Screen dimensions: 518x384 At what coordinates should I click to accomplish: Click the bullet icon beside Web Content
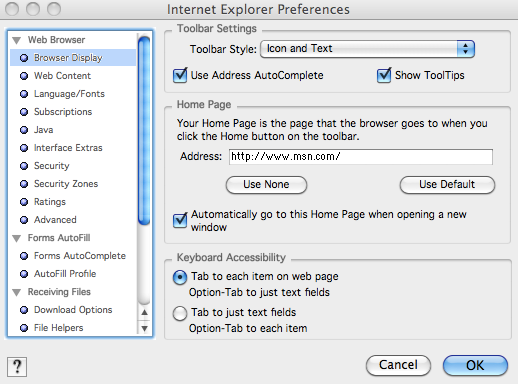tap(24, 76)
